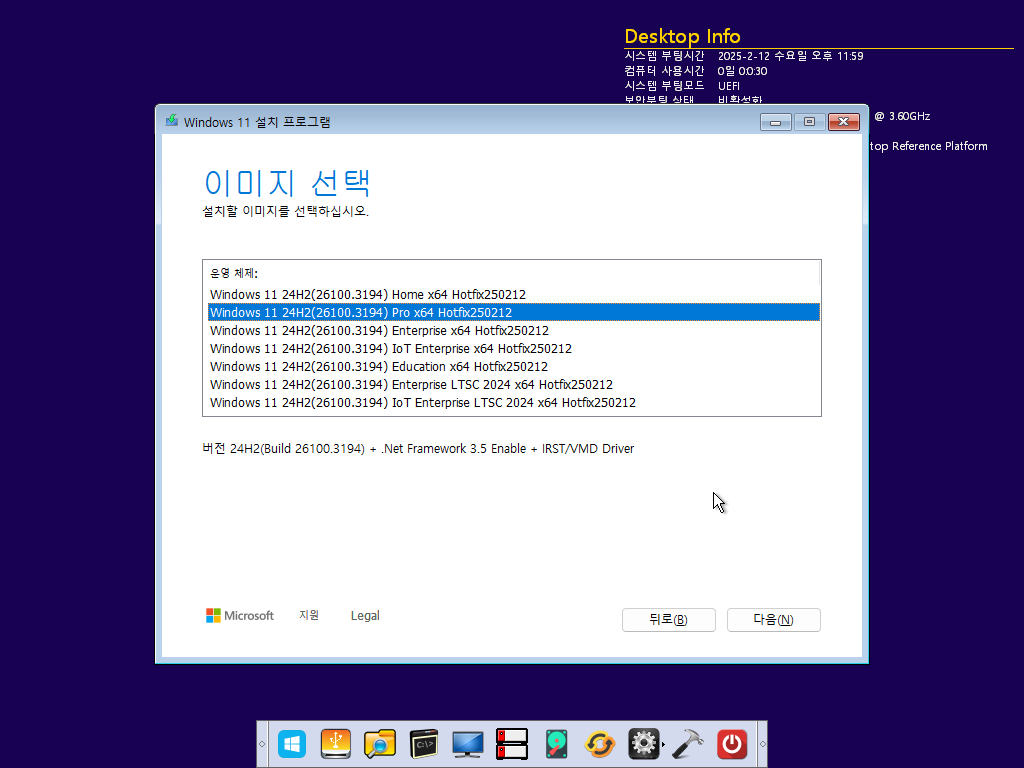Select IoT Enterprise LTSC 2024 image
Image resolution: width=1024 pixels, height=768 pixels.
pos(514,402)
